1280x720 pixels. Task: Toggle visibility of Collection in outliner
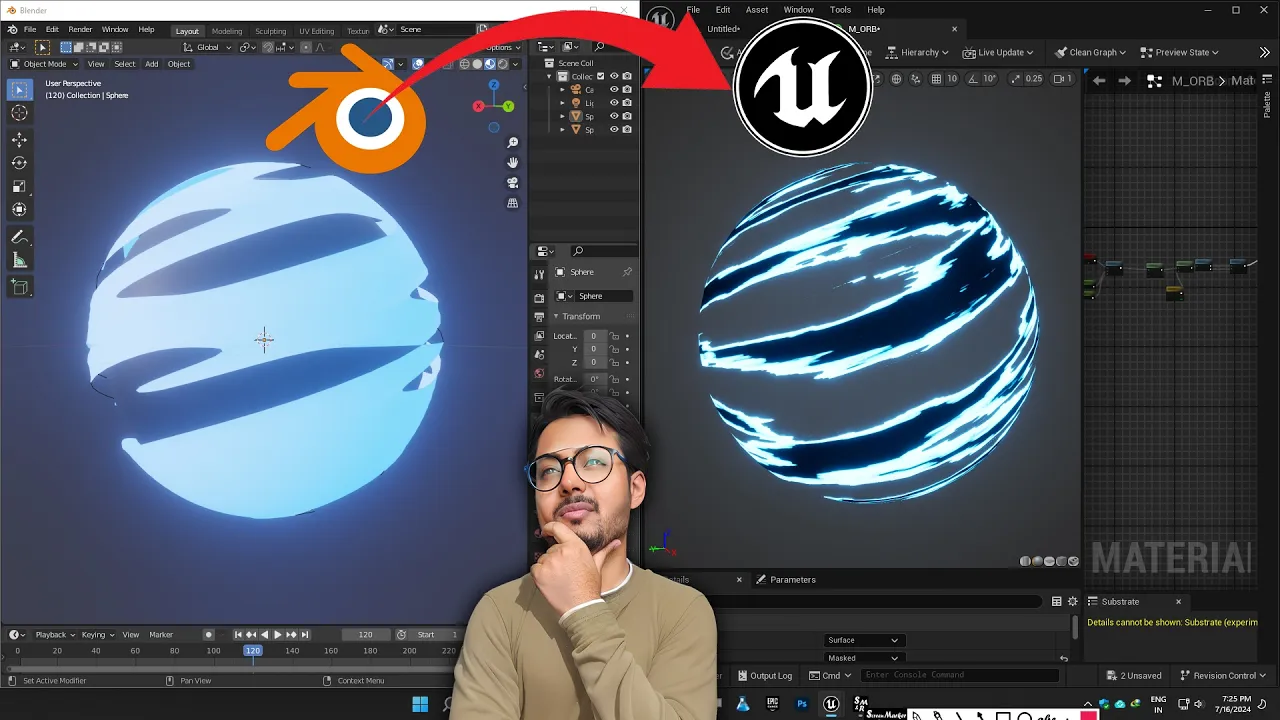(x=614, y=76)
